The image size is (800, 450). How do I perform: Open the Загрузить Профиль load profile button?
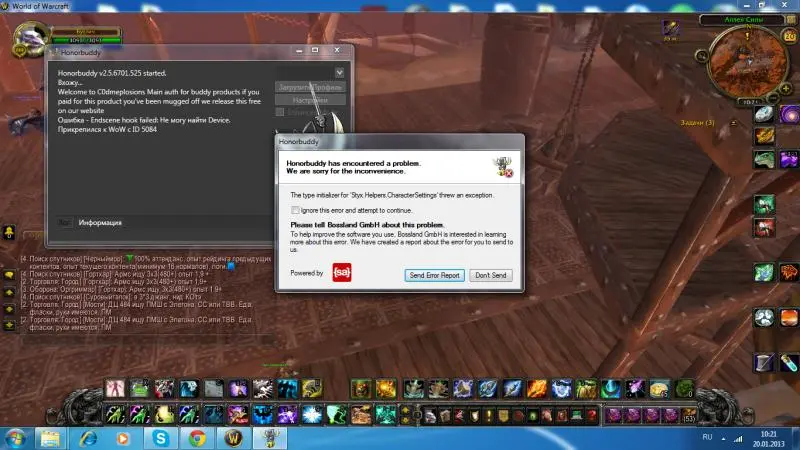[x=311, y=86]
